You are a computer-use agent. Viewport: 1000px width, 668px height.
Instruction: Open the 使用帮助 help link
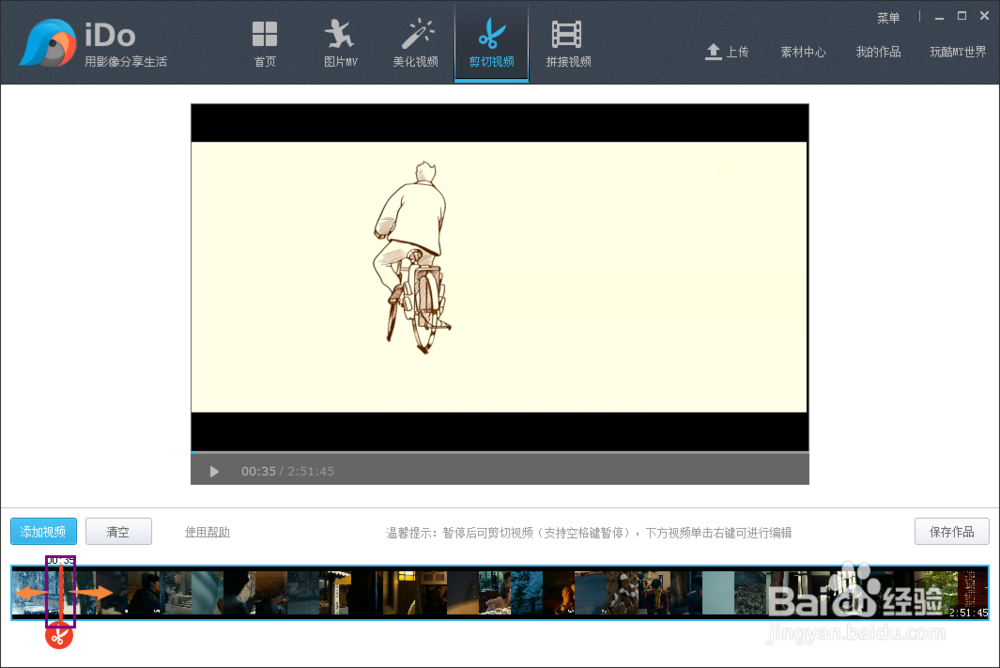[x=207, y=532]
